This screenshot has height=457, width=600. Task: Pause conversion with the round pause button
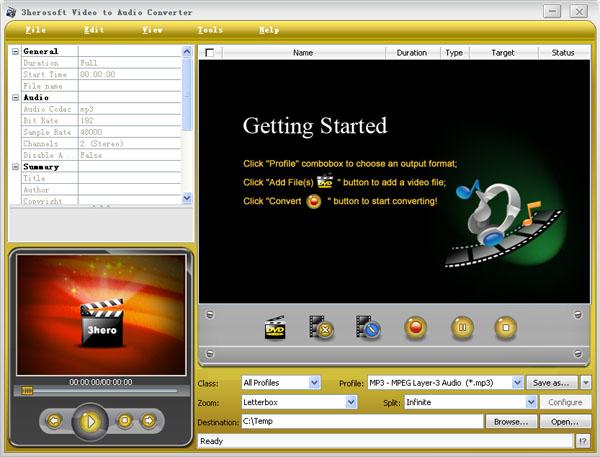462,327
